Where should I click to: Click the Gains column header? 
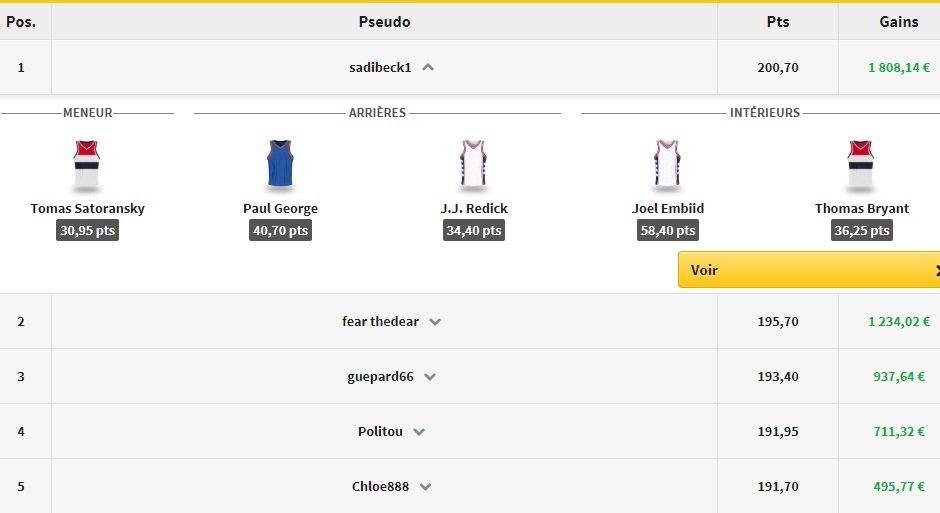[898, 22]
